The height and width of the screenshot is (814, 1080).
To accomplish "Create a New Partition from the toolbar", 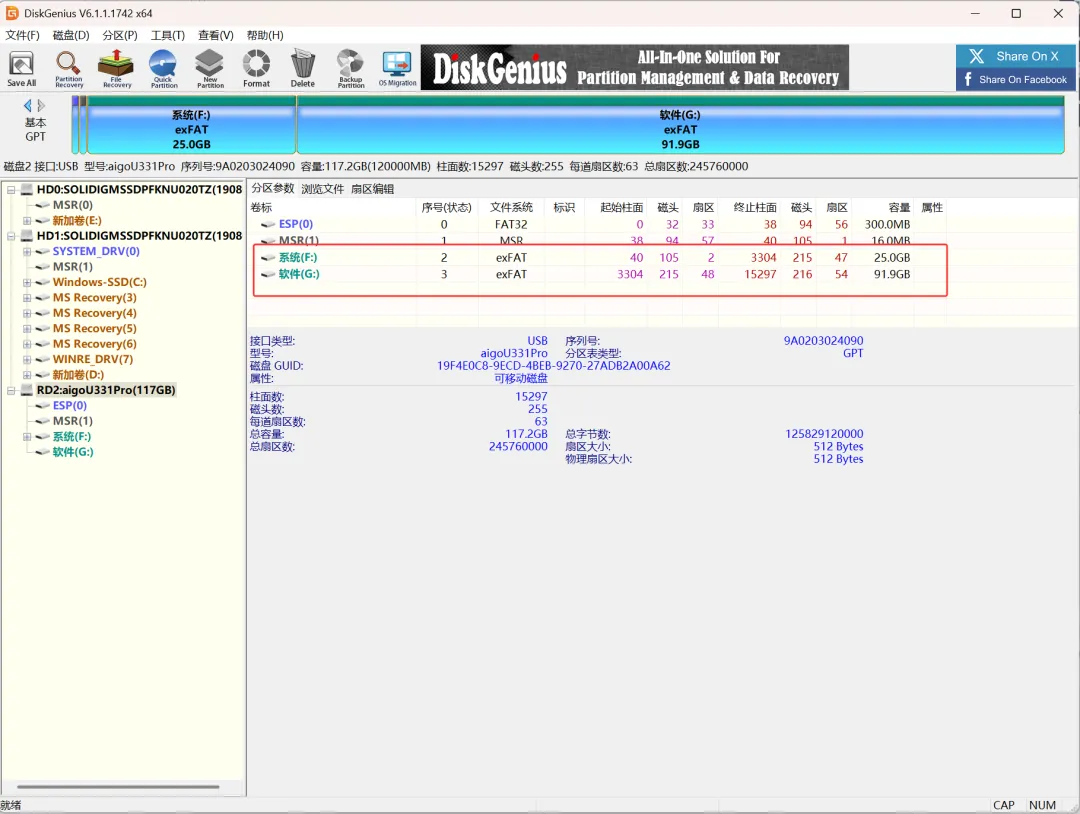I will click(210, 69).
